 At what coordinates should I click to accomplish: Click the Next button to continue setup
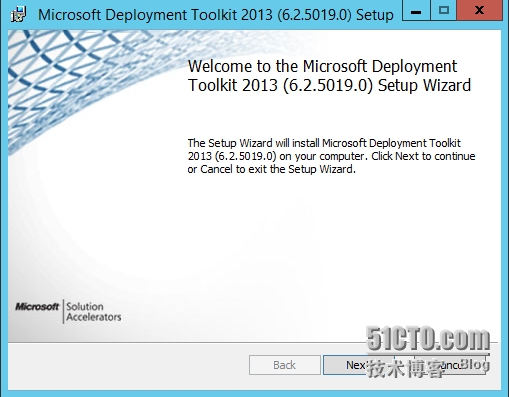pos(359,365)
